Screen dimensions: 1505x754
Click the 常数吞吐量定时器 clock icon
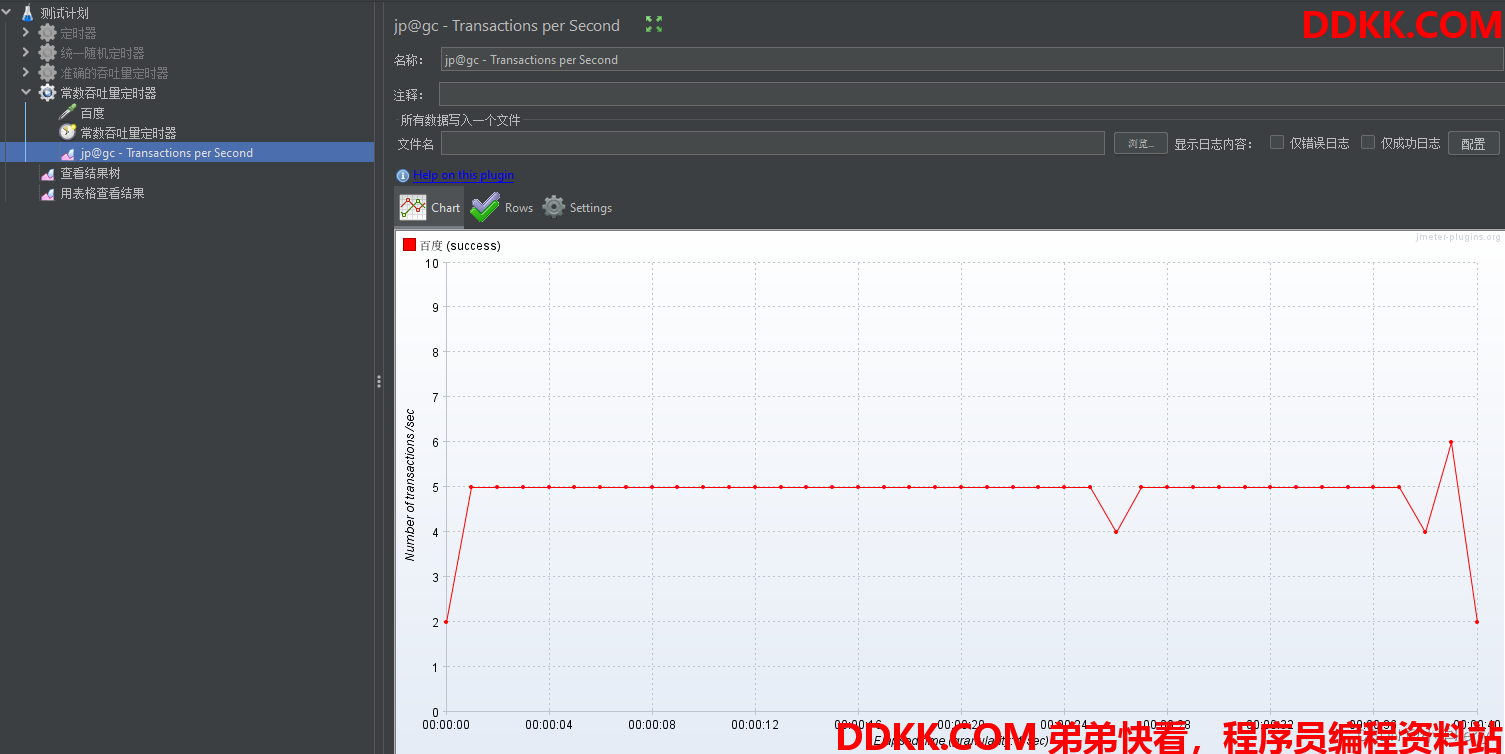click(67, 133)
